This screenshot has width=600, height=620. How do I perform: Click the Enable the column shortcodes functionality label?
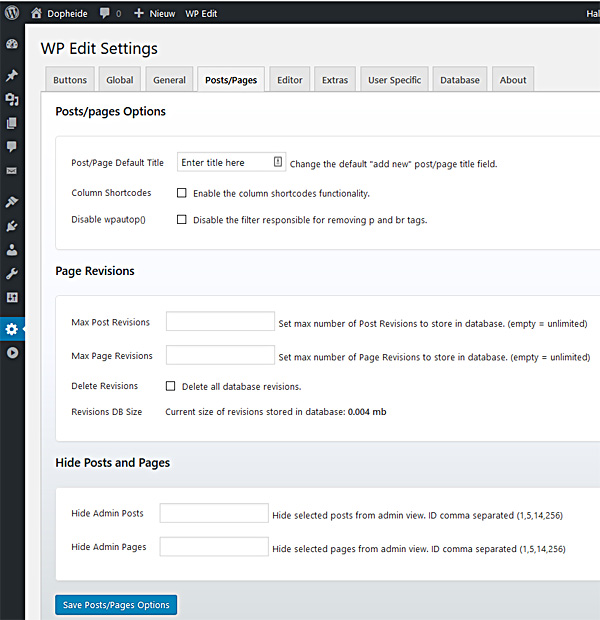point(281,193)
